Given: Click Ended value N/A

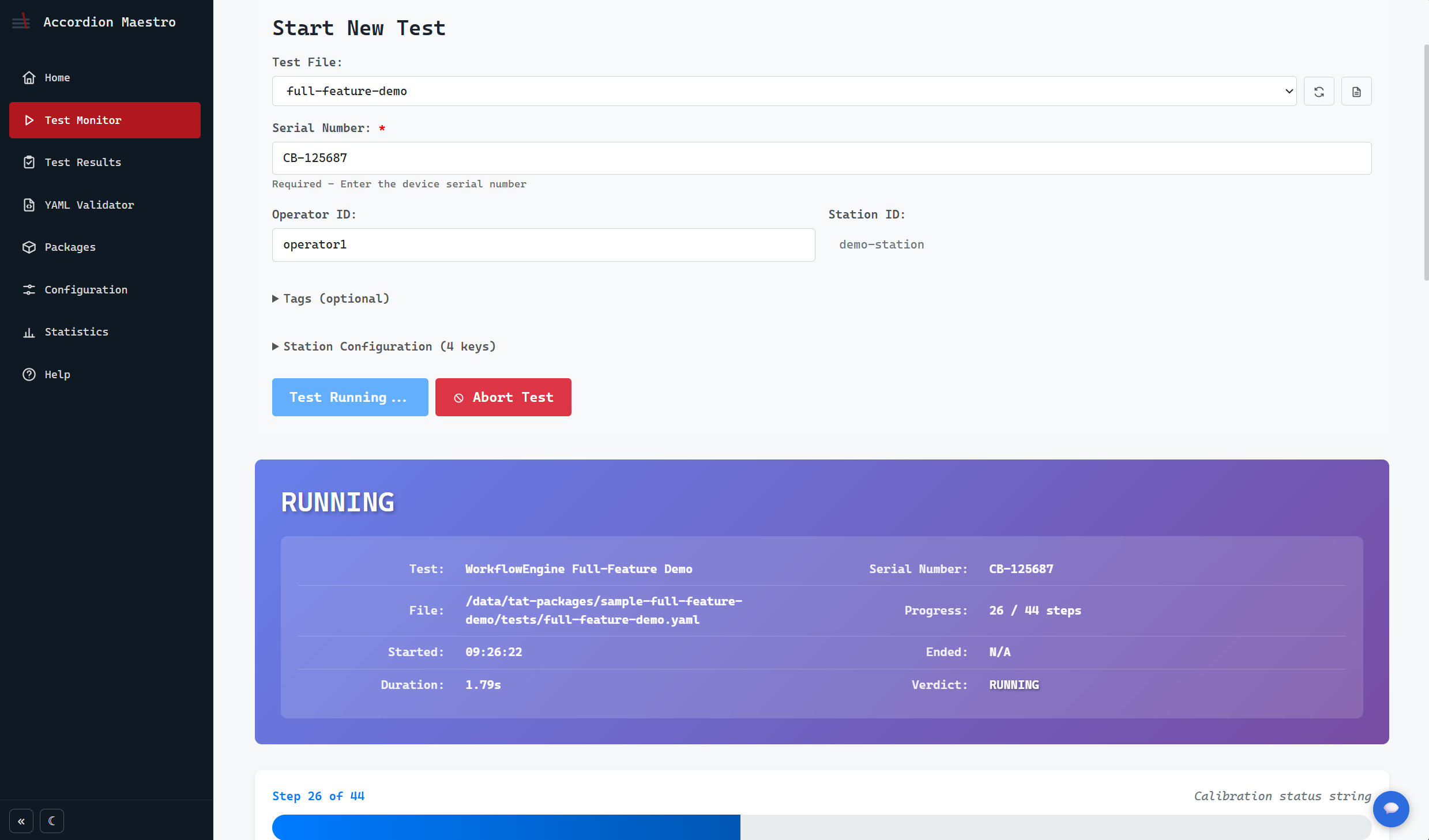Looking at the screenshot, I should click(x=999, y=652).
